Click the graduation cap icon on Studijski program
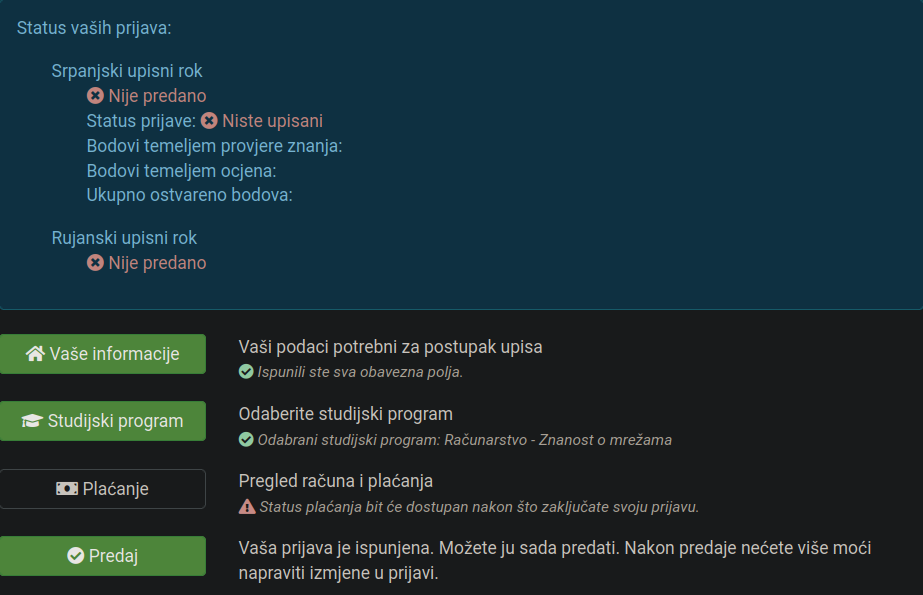Image resolution: width=923 pixels, height=595 pixels. point(32,421)
